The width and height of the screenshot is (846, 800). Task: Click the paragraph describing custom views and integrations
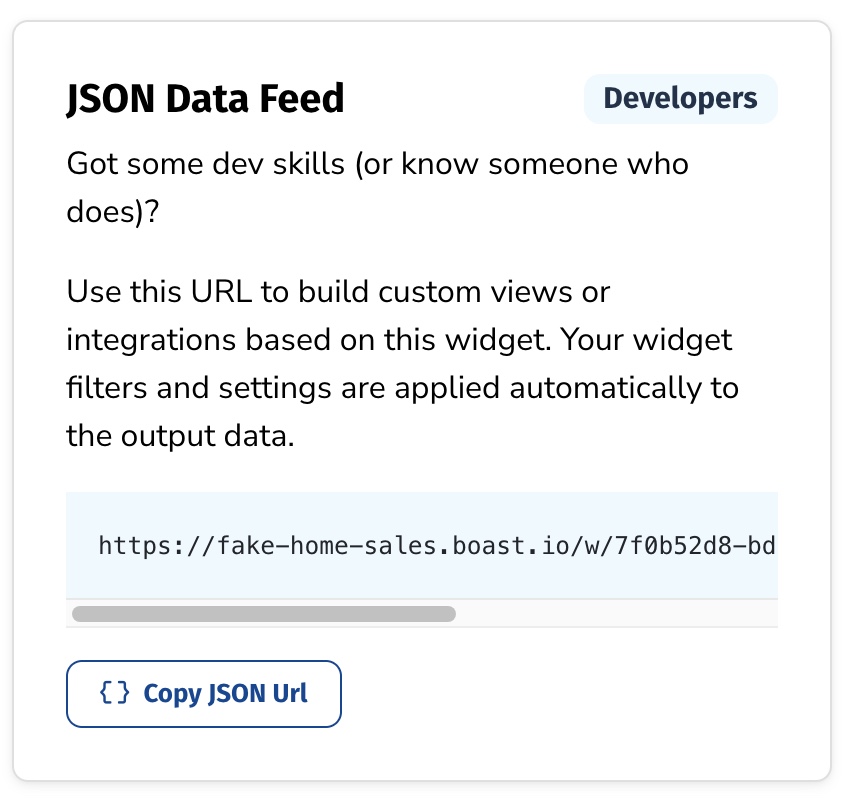point(400,363)
